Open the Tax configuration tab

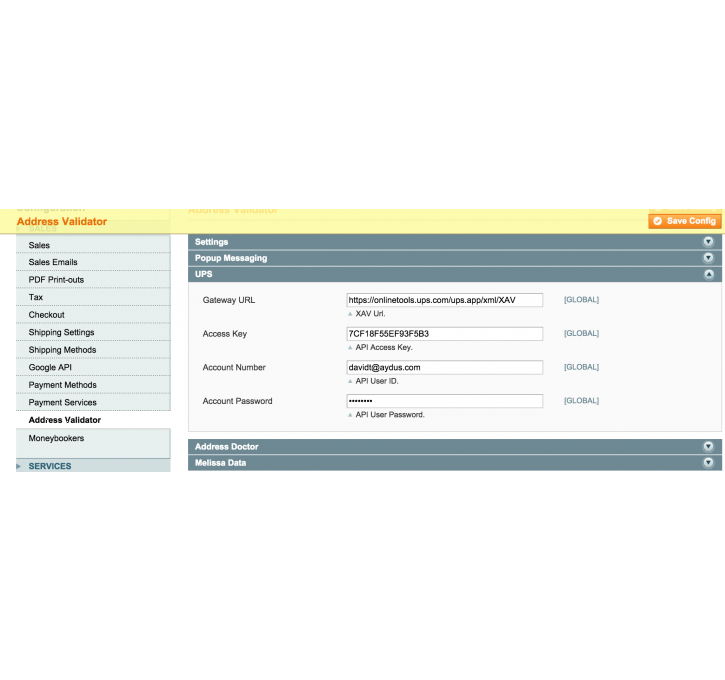[93, 297]
